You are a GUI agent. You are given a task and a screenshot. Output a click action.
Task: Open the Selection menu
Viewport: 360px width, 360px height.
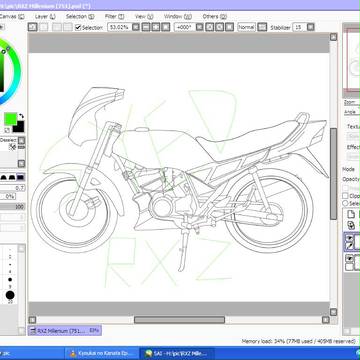click(80, 16)
